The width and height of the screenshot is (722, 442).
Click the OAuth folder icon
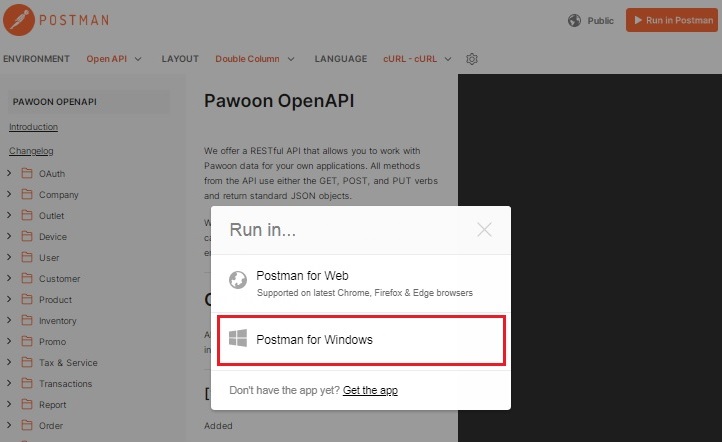click(x=27, y=173)
